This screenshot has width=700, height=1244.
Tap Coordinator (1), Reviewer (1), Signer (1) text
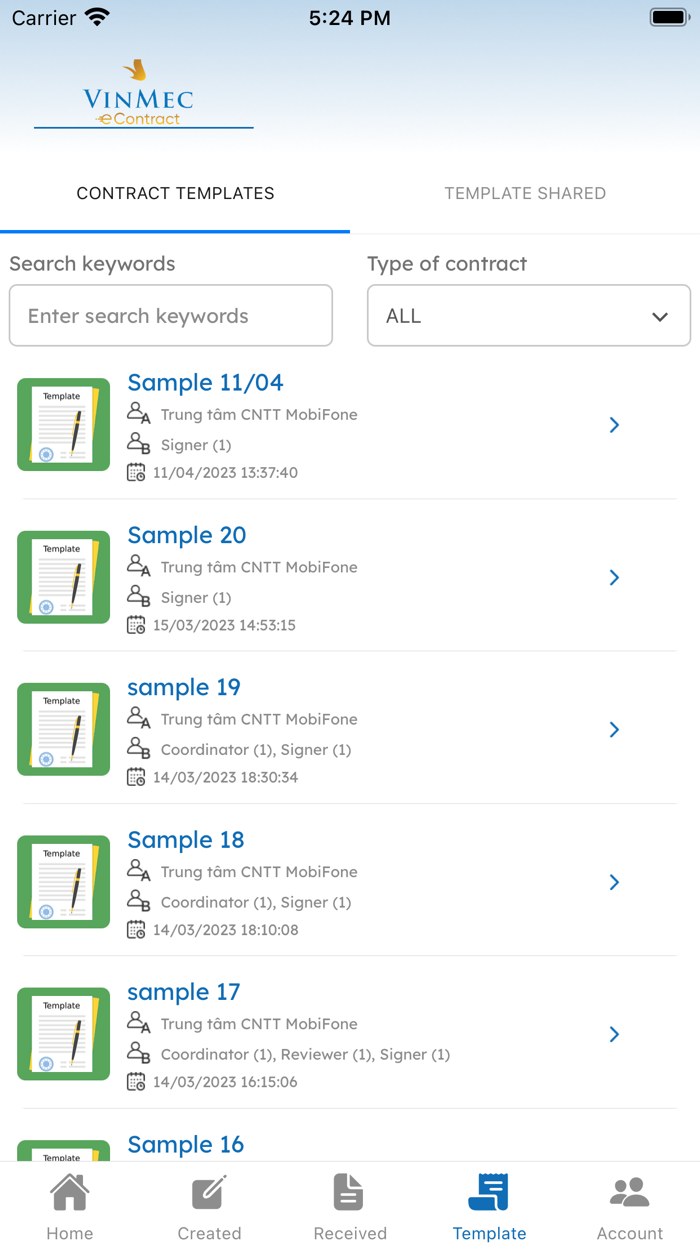click(x=305, y=1054)
